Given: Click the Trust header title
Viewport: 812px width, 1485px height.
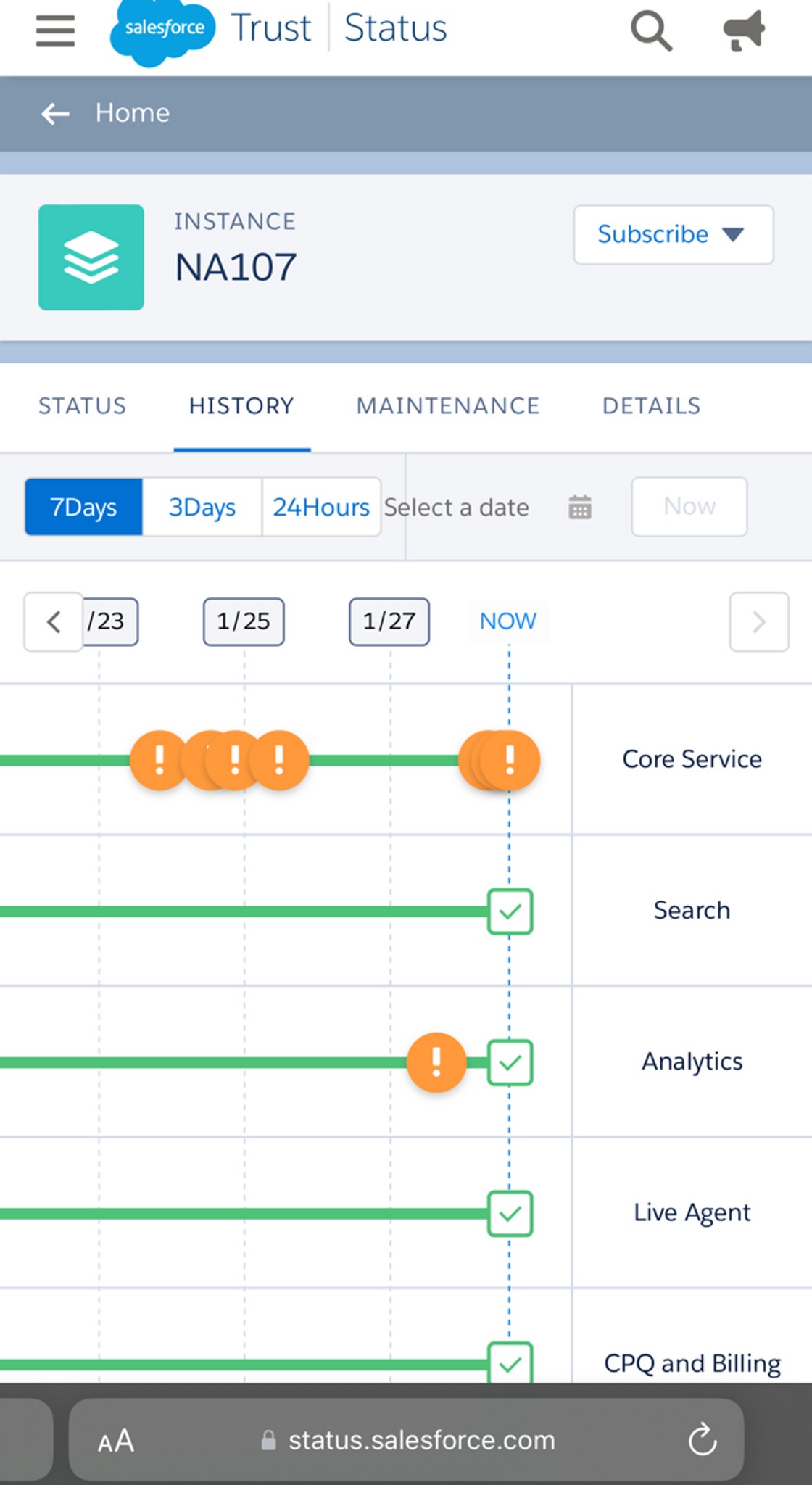Looking at the screenshot, I should click(270, 29).
